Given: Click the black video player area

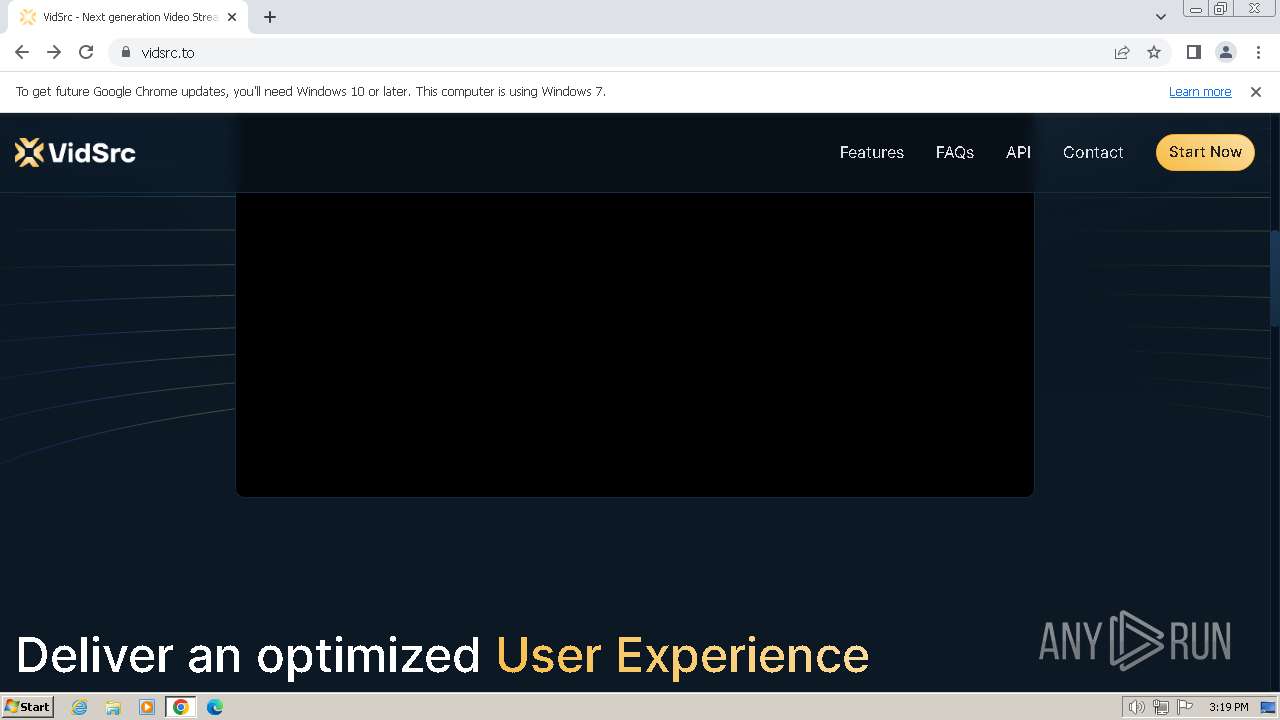Looking at the screenshot, I should click(x=635, y=344).
